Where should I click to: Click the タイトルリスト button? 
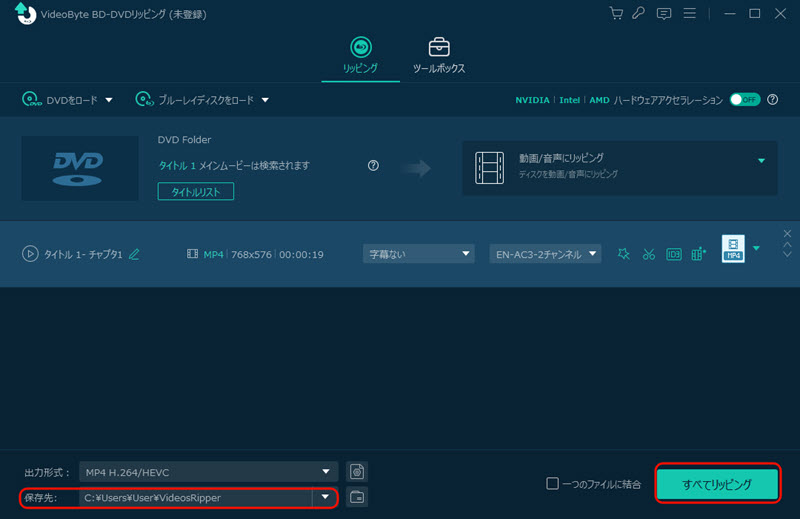(x=195, y=191)
